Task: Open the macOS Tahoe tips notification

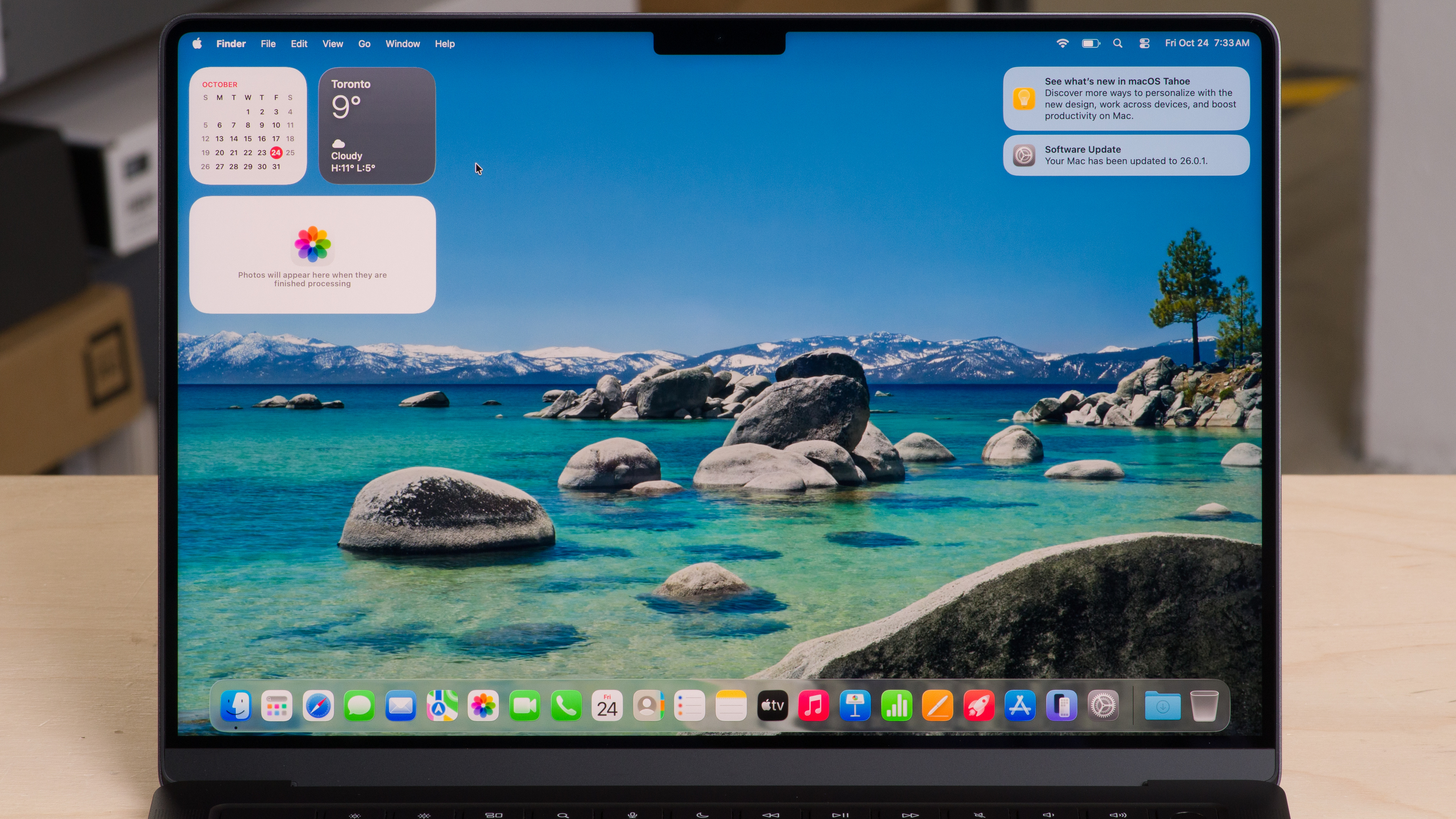Action: pos(1126,98)
